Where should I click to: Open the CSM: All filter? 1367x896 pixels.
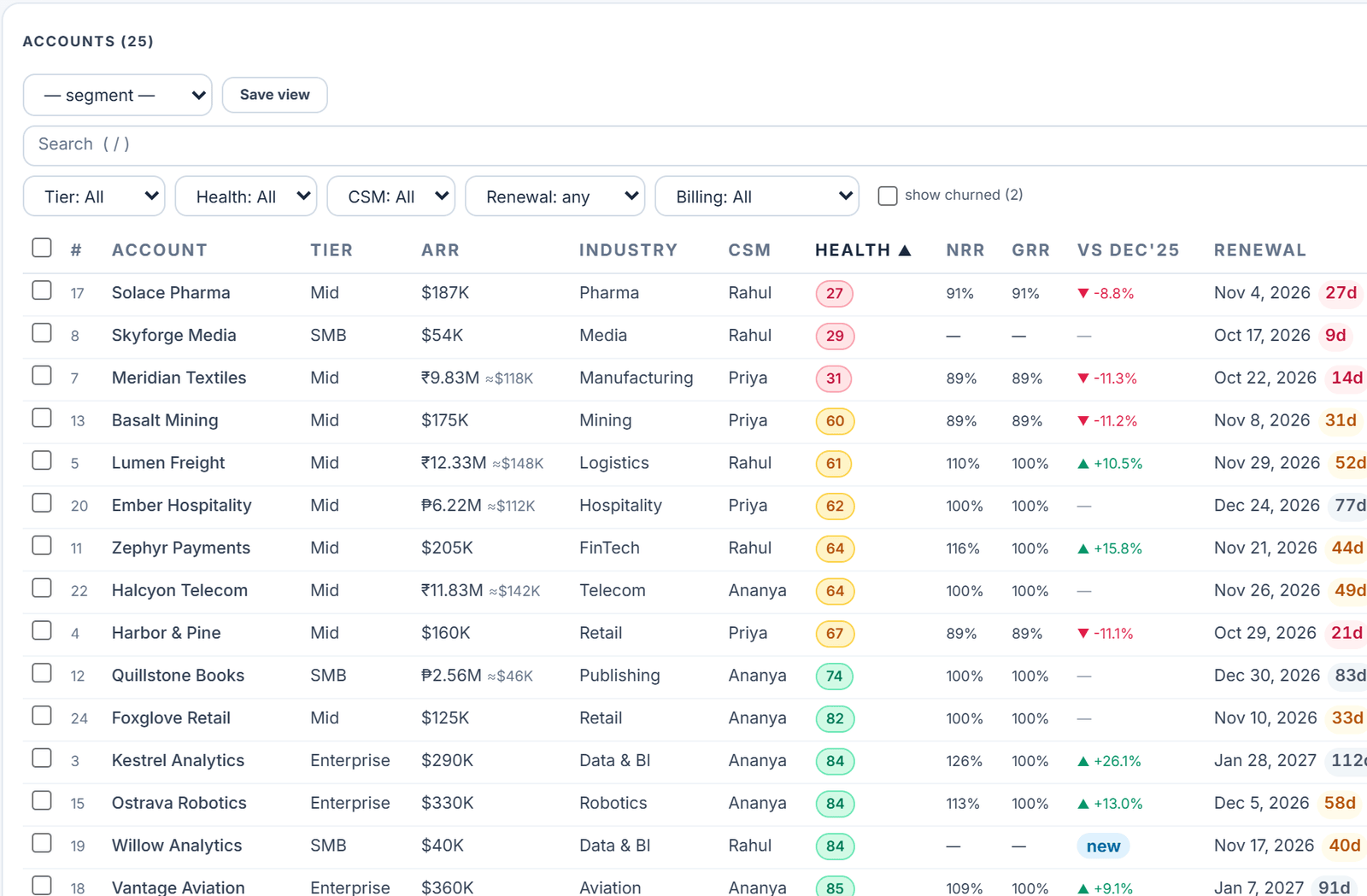pos(391,196)
